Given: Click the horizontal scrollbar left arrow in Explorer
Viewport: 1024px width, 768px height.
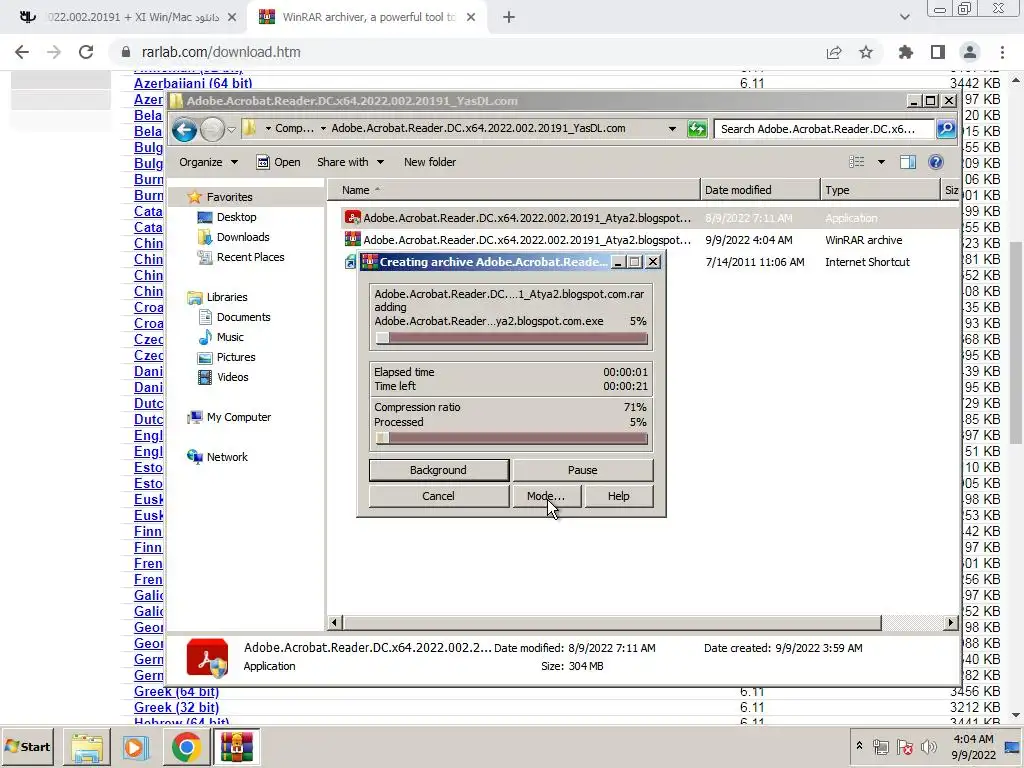Looking at the screenshot, I should pyautogui.click(x=334, y=623).
